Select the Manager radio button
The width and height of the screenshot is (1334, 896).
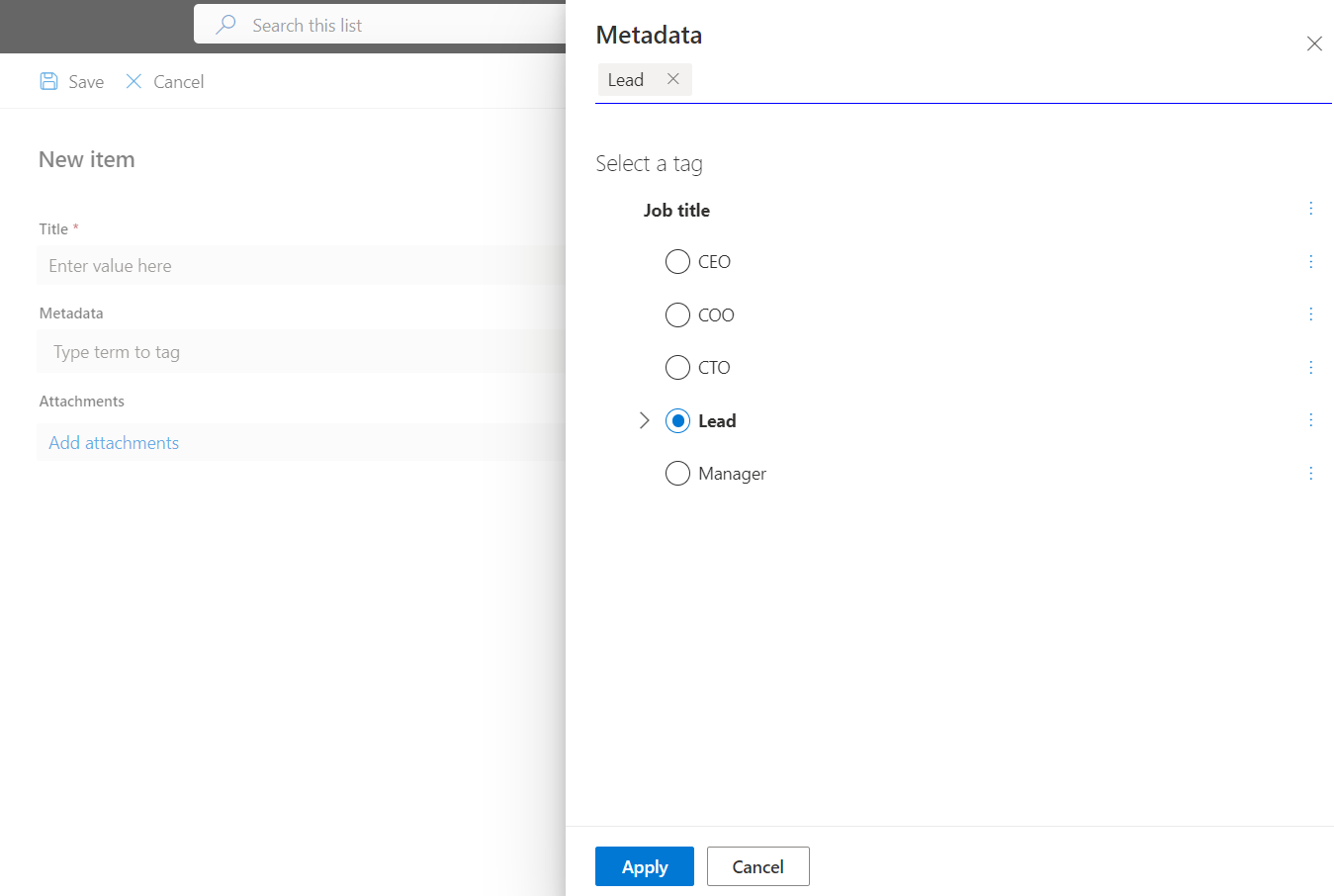(x=677, y=473)
